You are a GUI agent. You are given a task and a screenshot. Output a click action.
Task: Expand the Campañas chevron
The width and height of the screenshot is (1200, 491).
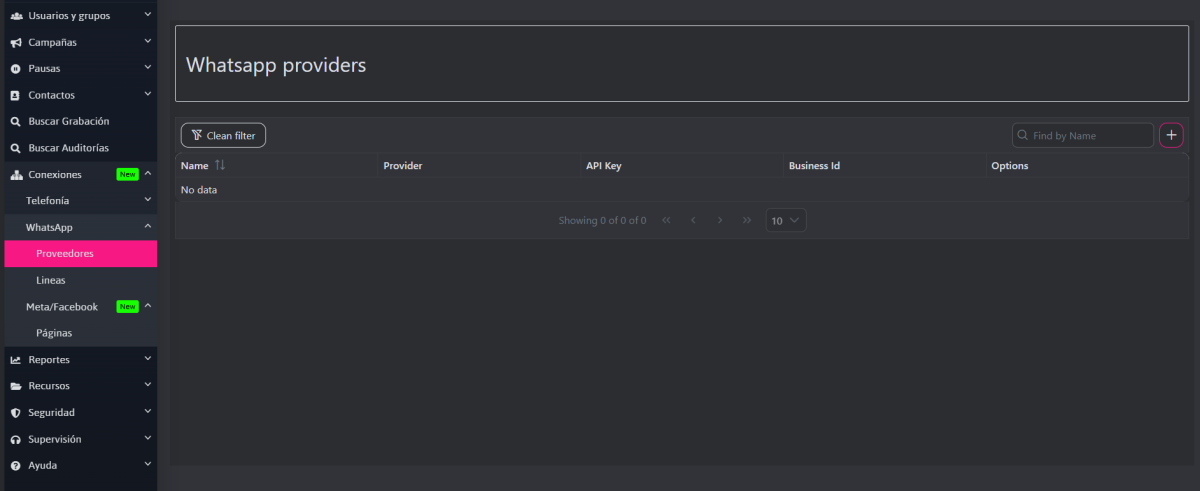coord(148,41)
